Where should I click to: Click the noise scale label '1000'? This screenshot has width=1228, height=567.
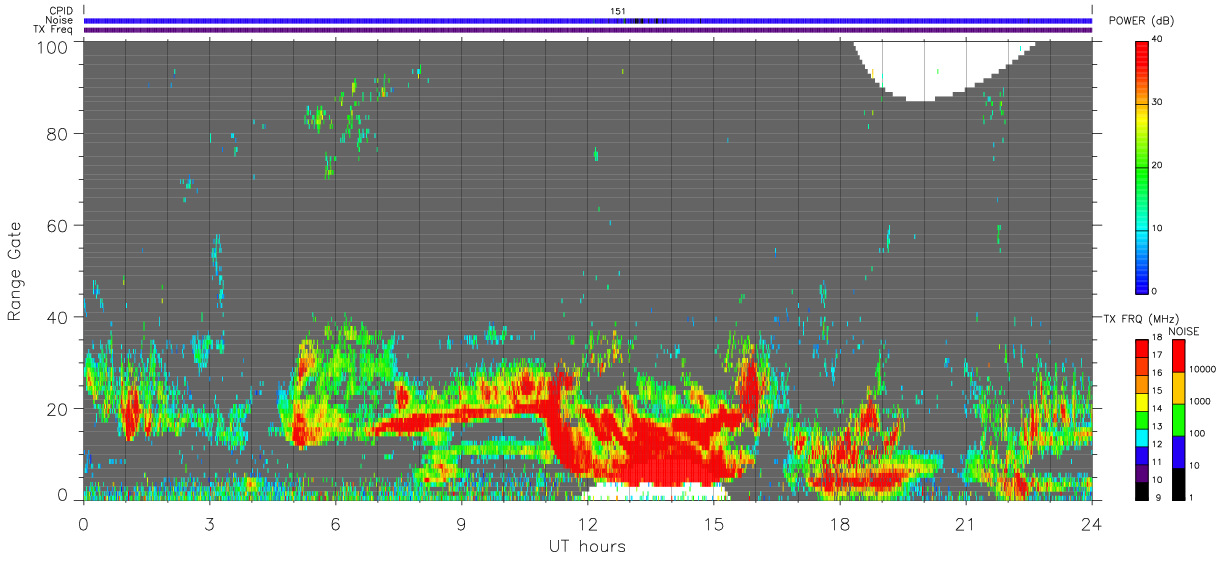tap(1201, 400)
